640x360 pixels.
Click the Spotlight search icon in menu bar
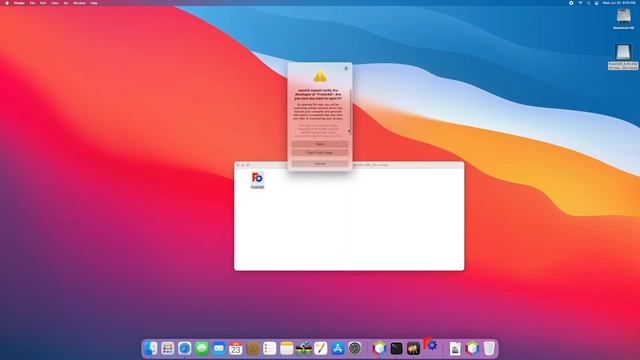pyautogui.click(x=589, y=3)
